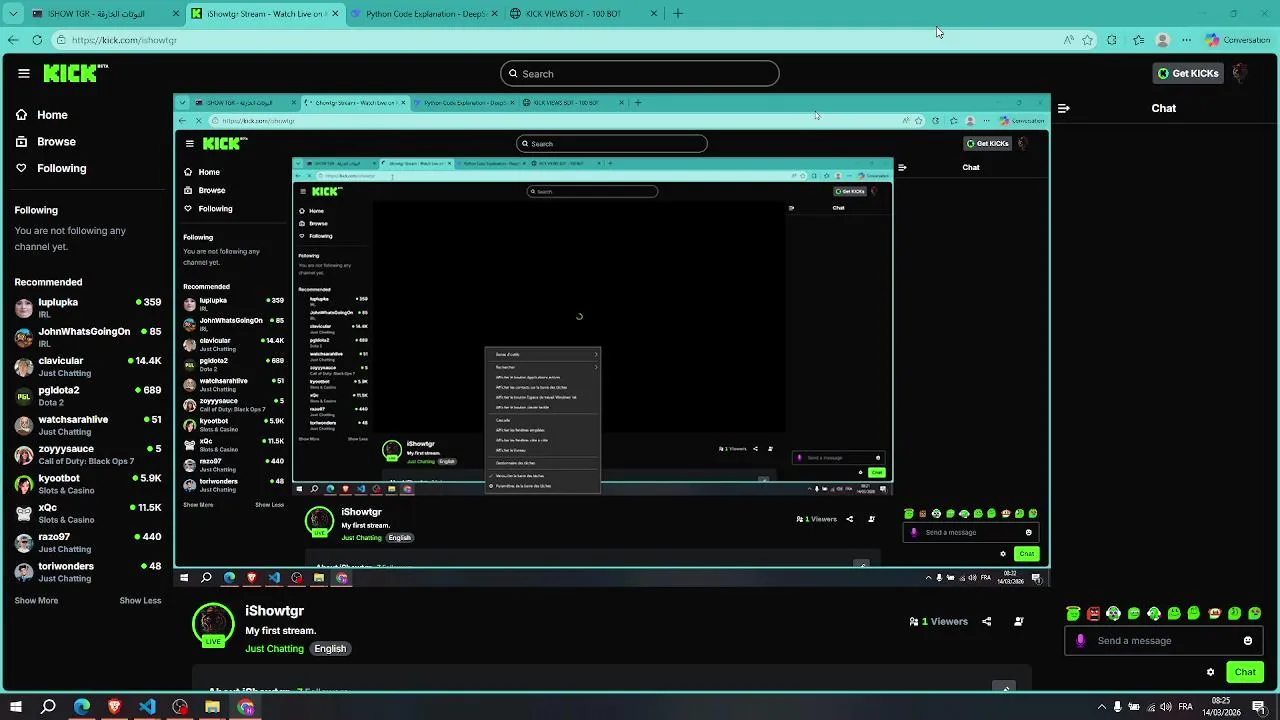1280x720 pixels.
Task: Pick the green halo emote above message box
Action: coord(1073,613)
